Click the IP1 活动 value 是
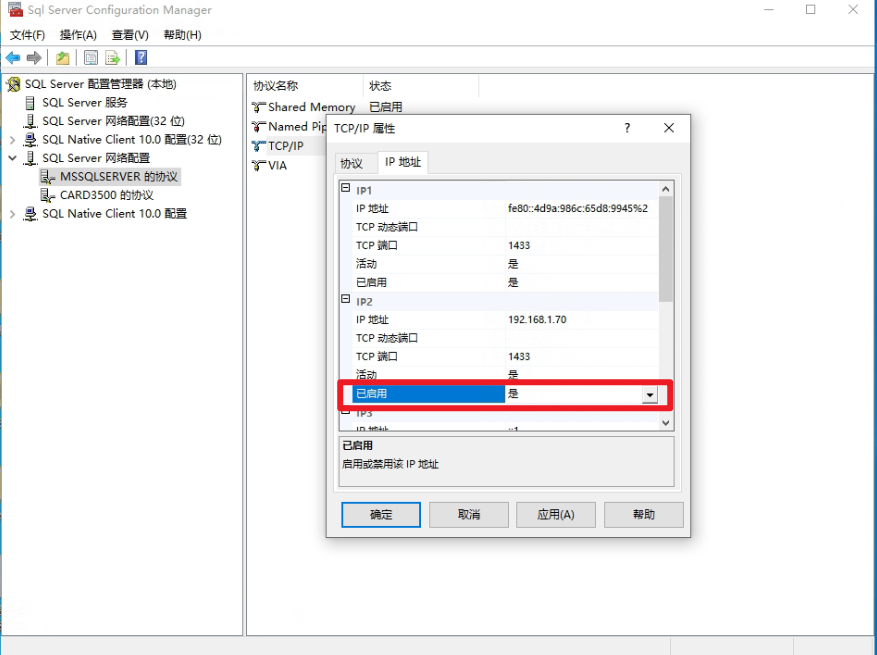877x655 pixels. point(513,264)
